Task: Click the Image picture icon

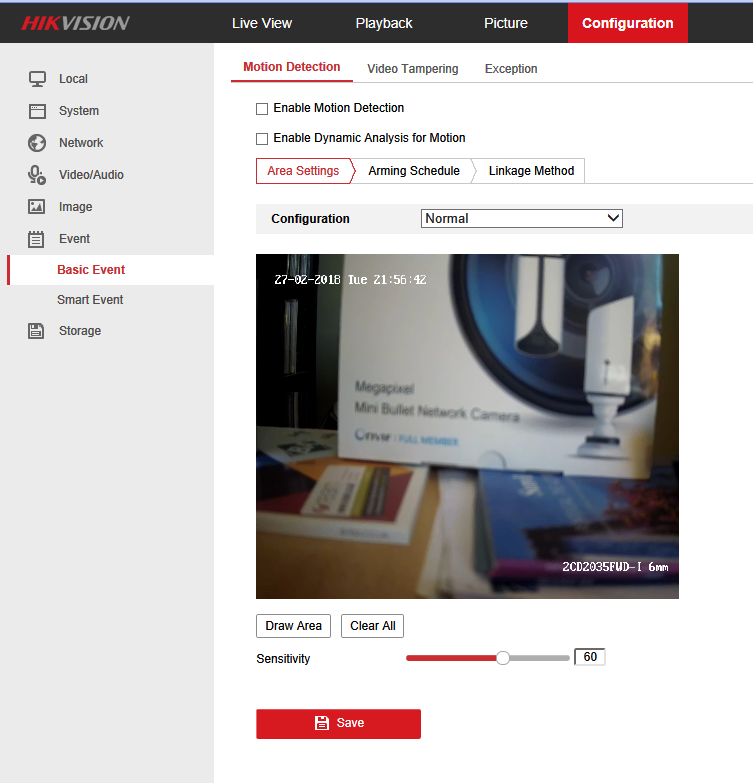Action: click(37, 207)
